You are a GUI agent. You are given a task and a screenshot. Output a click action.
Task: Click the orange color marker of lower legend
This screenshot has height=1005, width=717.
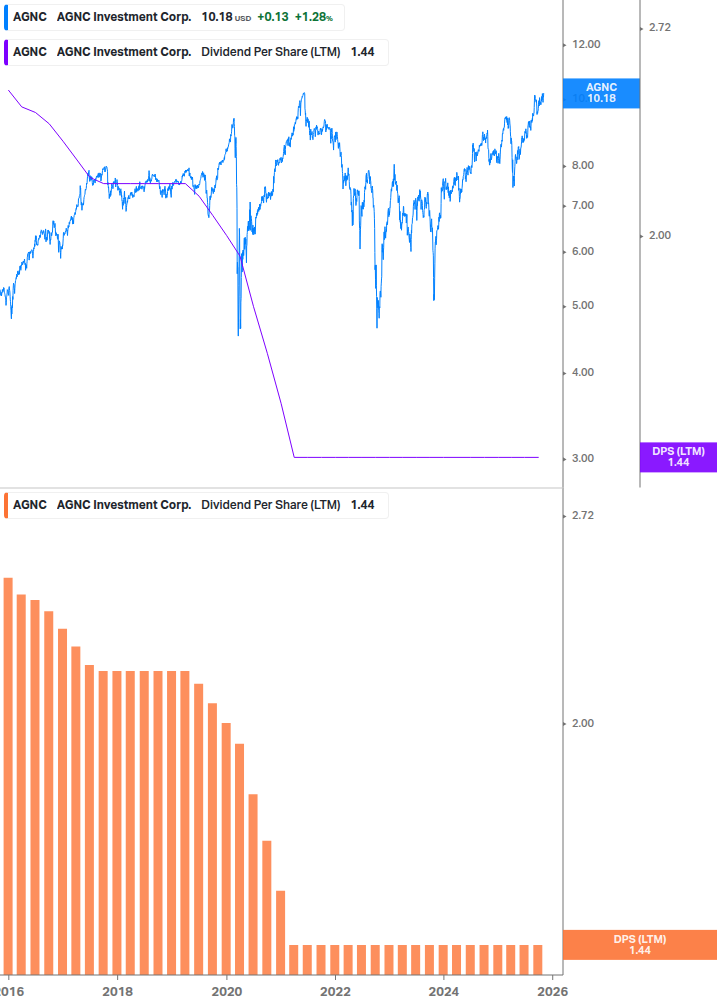pos(6,505)
